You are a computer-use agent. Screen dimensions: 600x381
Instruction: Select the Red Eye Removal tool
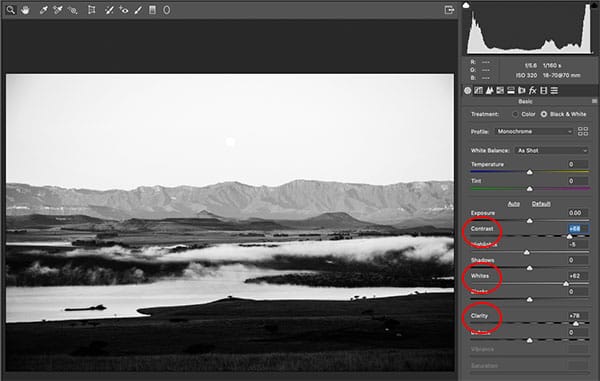124,10
